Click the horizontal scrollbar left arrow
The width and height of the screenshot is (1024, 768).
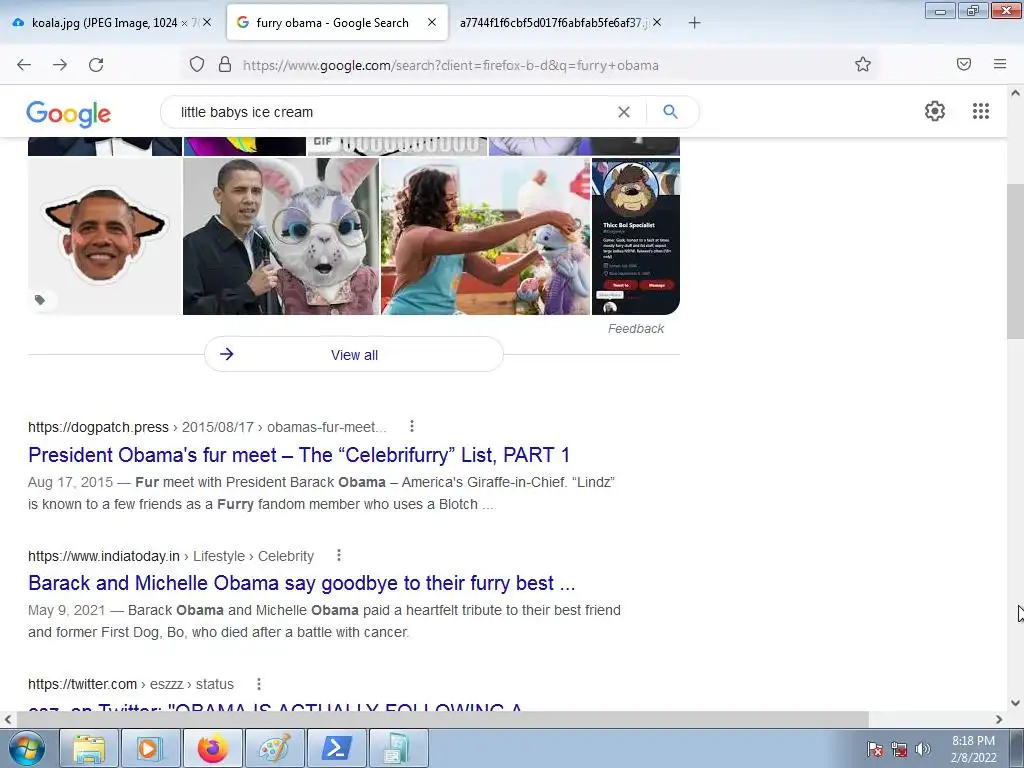7,719
